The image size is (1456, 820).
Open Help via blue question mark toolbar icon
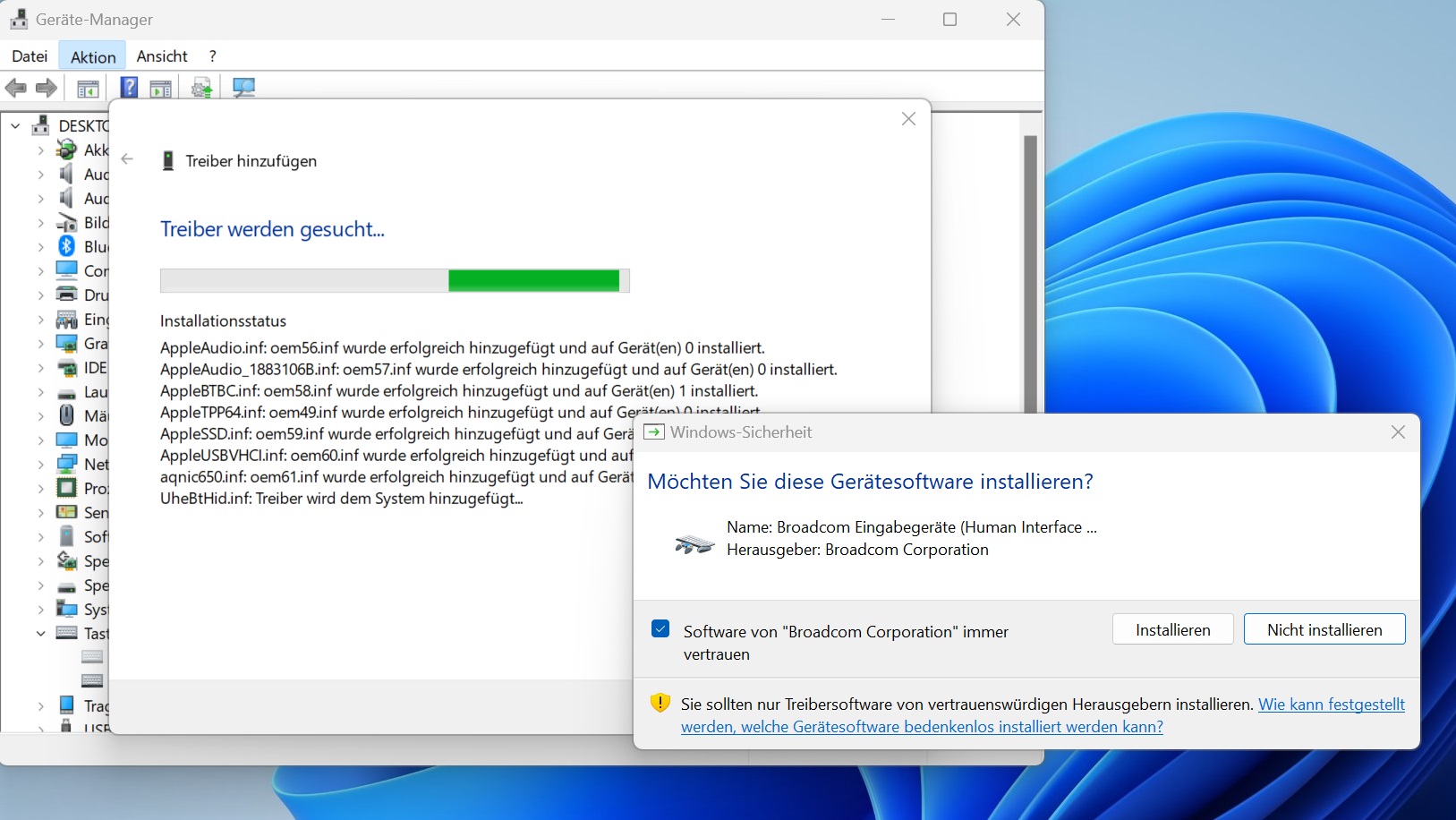(x=130, y=88)
